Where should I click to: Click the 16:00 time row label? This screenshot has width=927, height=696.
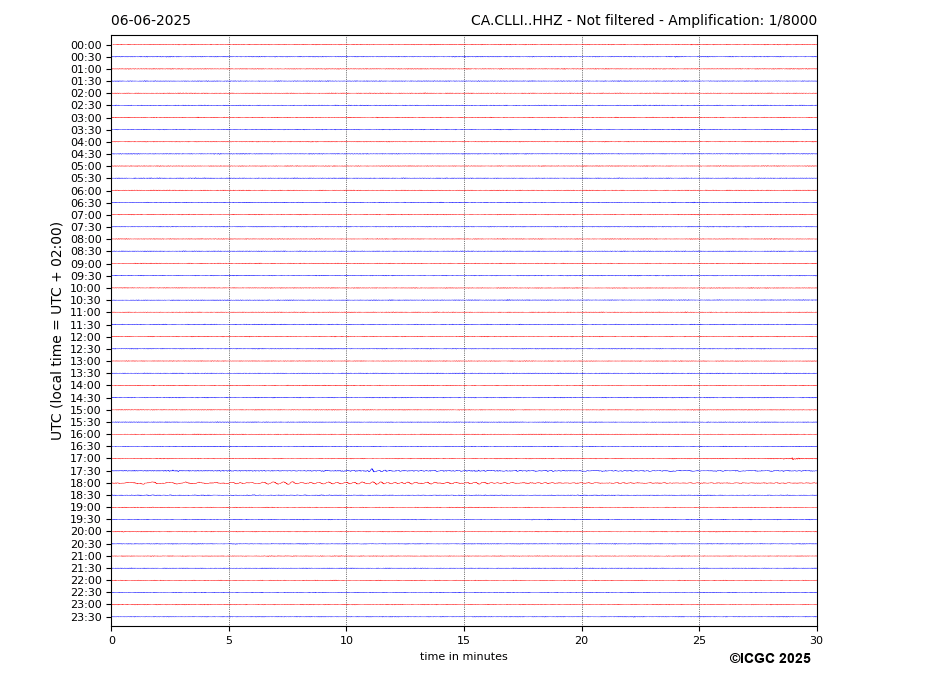pyautogui.click(x=86, y=435)
